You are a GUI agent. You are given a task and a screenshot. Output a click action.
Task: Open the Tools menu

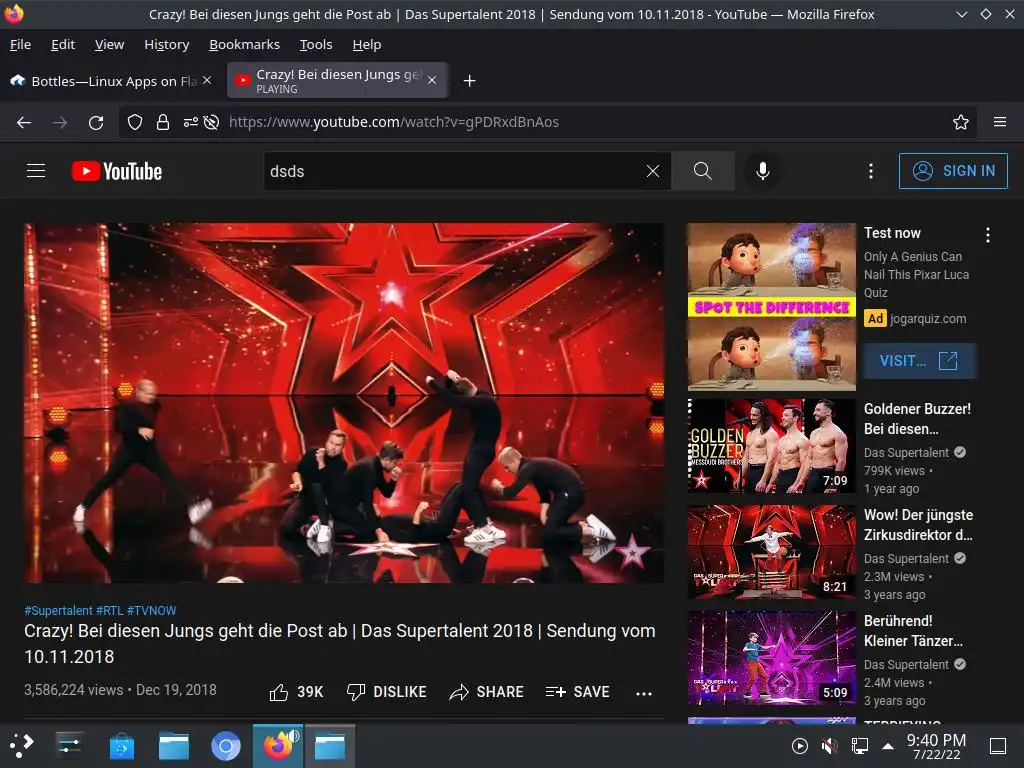(316, 44)
